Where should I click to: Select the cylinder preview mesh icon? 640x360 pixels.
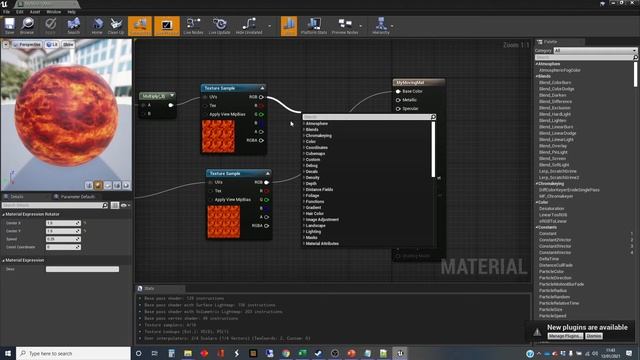(x=89, y=185)
